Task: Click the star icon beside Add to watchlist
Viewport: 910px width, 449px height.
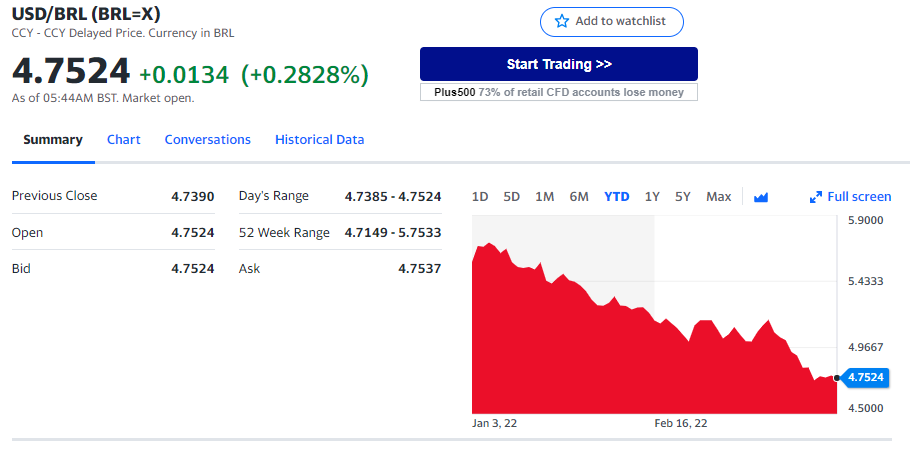Action: [562, 21]
